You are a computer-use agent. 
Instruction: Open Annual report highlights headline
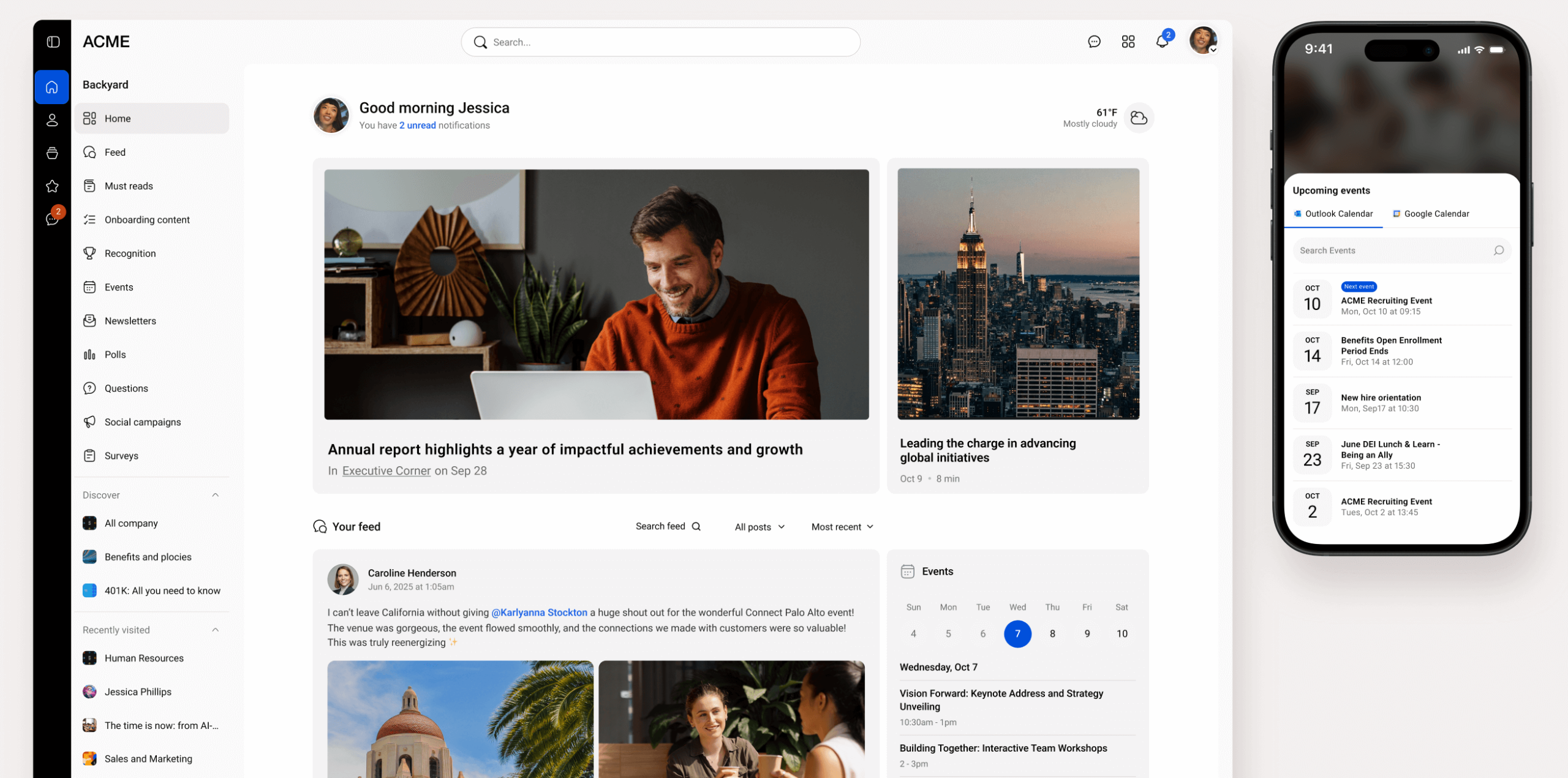pyautogui.click(x=565, y=449)
